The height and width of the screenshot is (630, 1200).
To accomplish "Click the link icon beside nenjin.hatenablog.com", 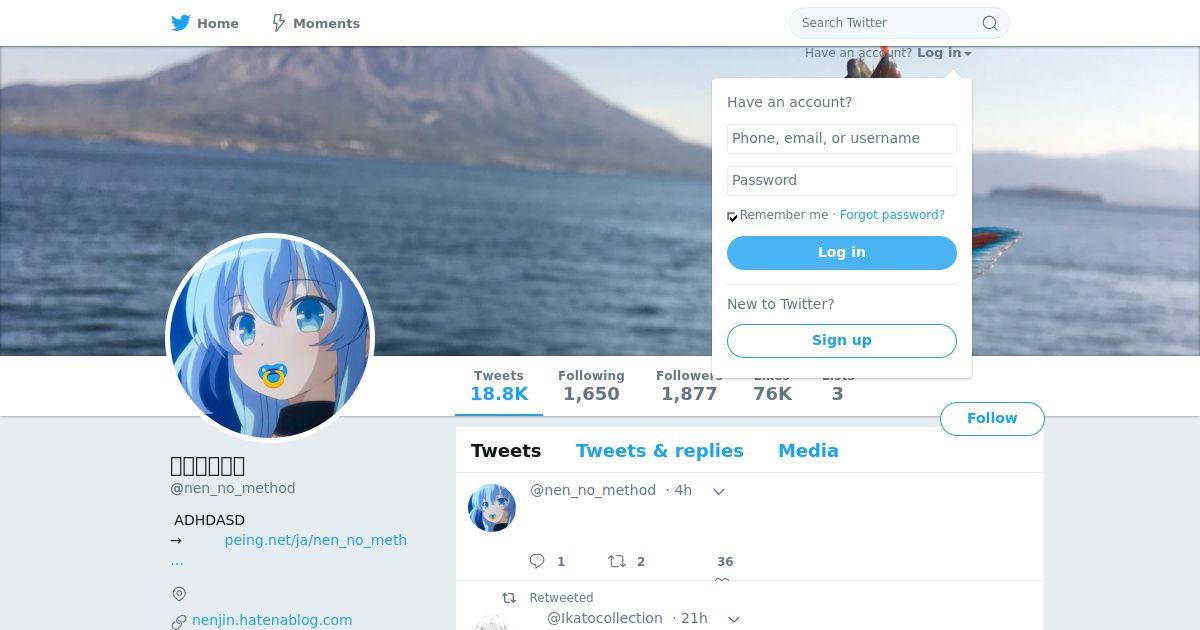I will point(179,621).
